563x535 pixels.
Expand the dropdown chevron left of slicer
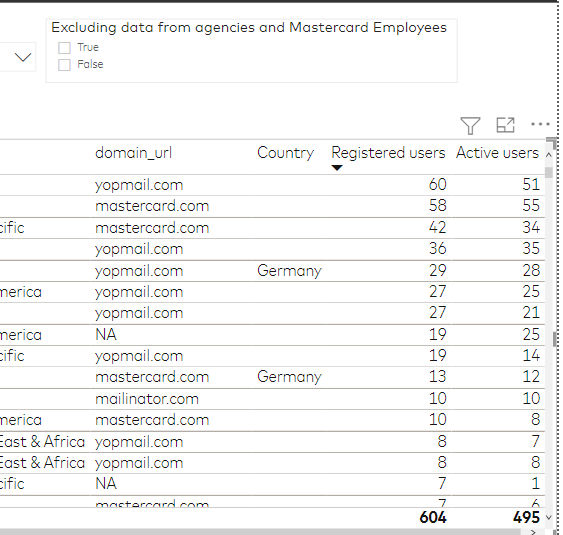[x=23, y=57]
